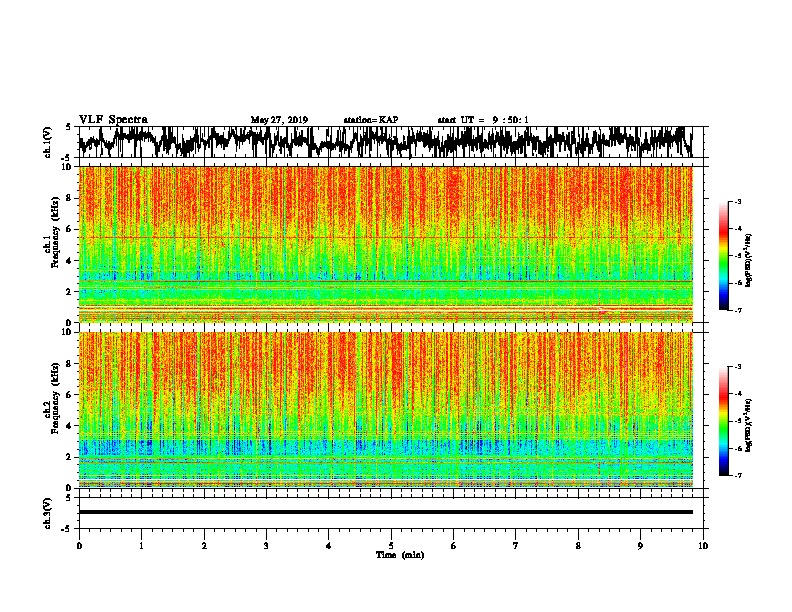Click the '2' frequency tick on ch.2 spectrogram
This screenshot has width=792, height=612.
tap(70, 457)
